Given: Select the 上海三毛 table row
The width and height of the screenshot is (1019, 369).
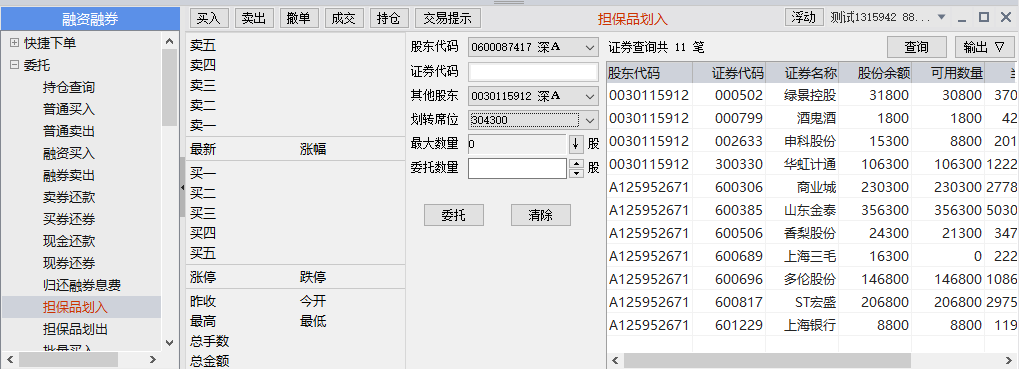Looking at the screenshot, I should coord(812,257).
